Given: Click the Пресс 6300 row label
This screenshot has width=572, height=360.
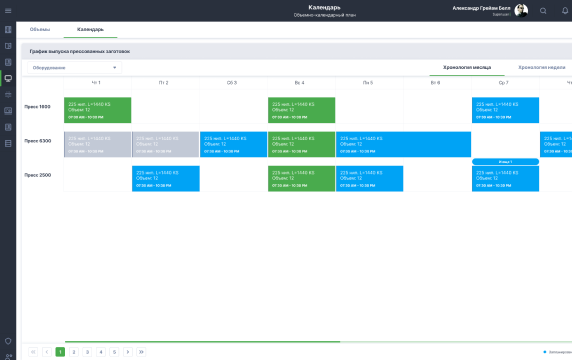Looking at the screenshot, I should [38, 141].
